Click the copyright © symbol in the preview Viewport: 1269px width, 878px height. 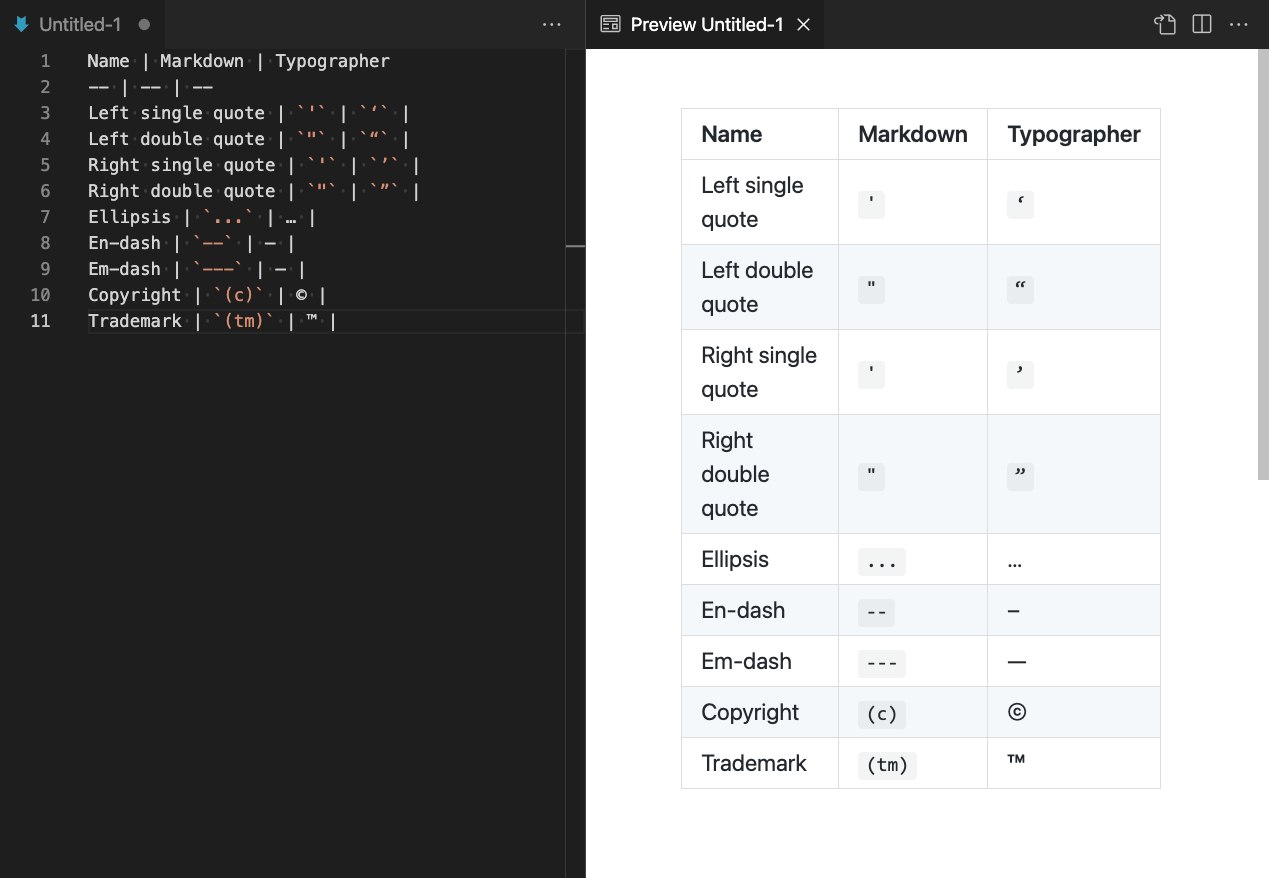(1016, 711)
